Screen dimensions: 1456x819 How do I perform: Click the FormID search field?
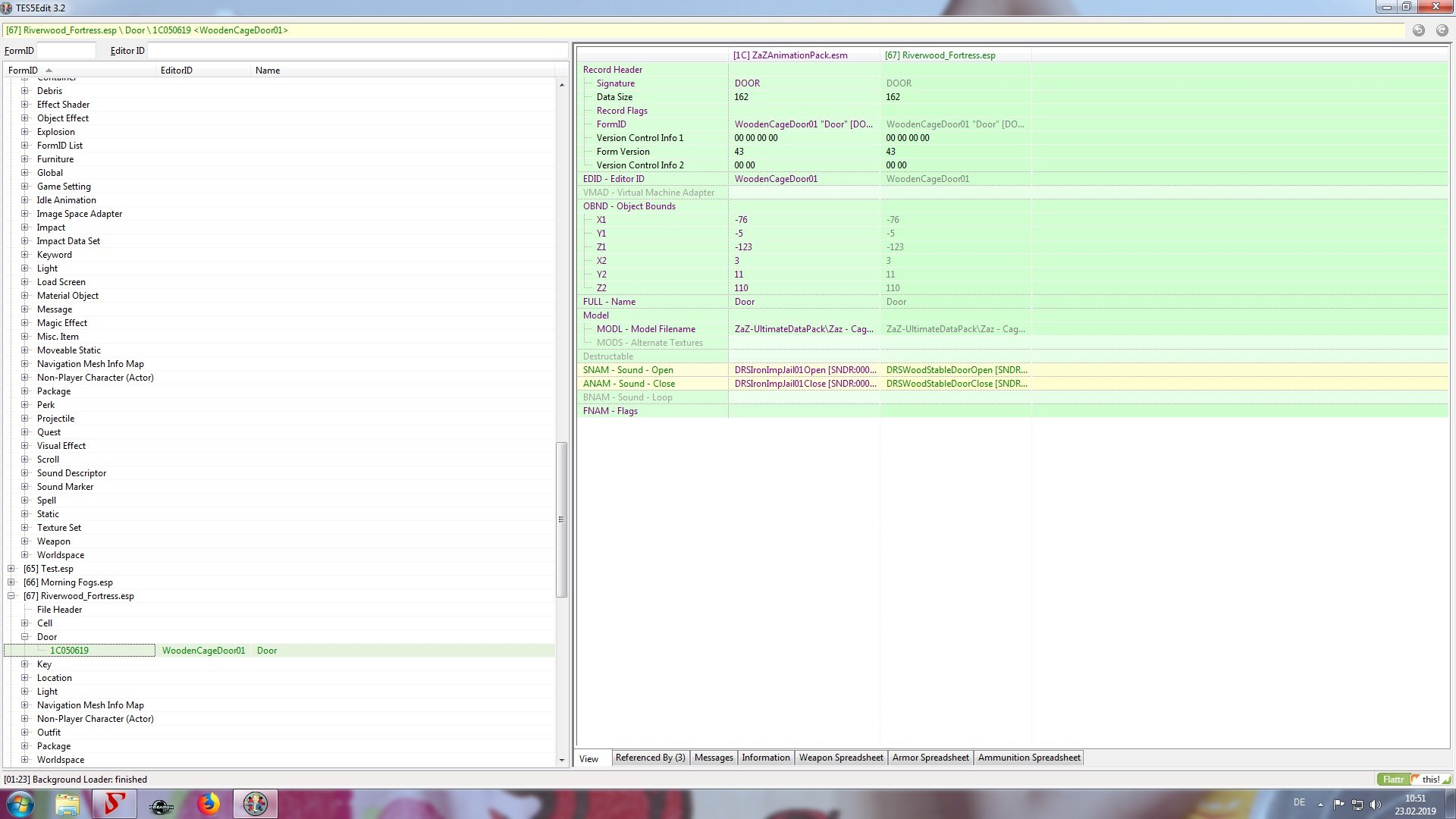[66, 51]
